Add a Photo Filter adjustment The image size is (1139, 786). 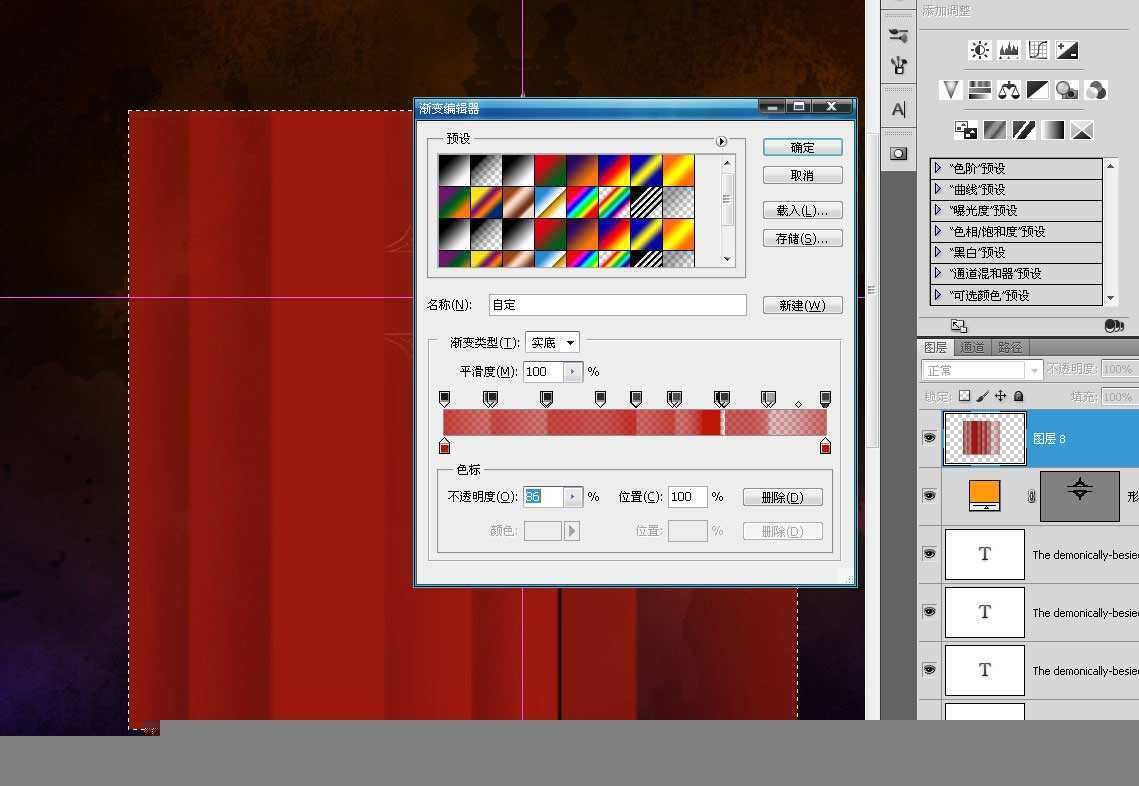pos(1066,90)
